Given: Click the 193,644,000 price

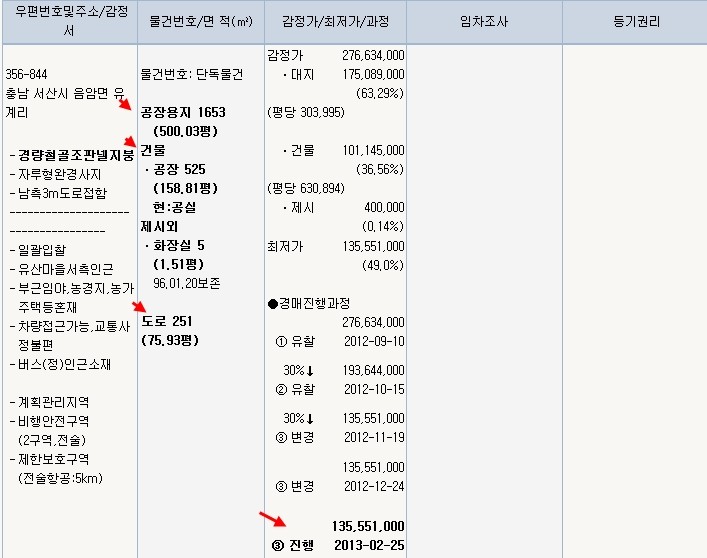Looking at the screenshot, I should [373, 370].
